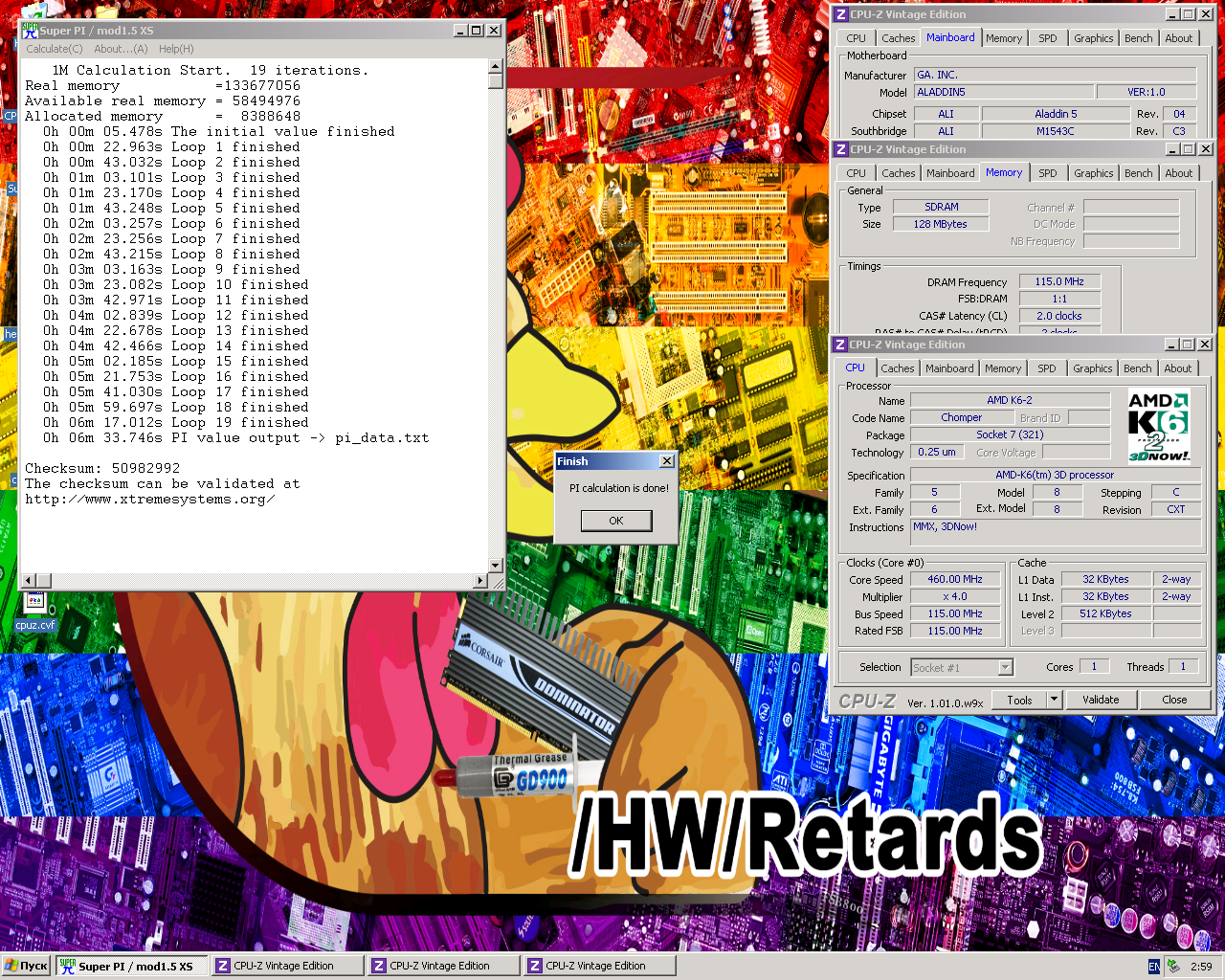
Task: Click the Close button at the CPU-Z bottom
Action: [1174, 700]
